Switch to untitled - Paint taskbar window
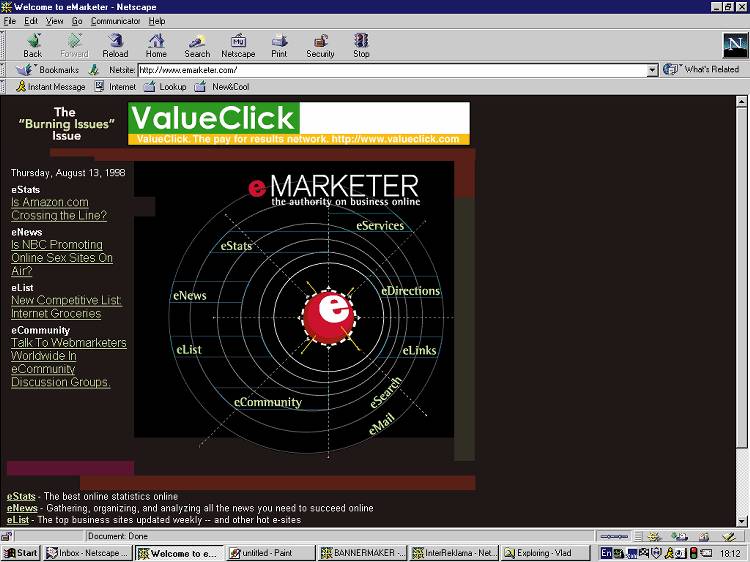 pos(270,553)
